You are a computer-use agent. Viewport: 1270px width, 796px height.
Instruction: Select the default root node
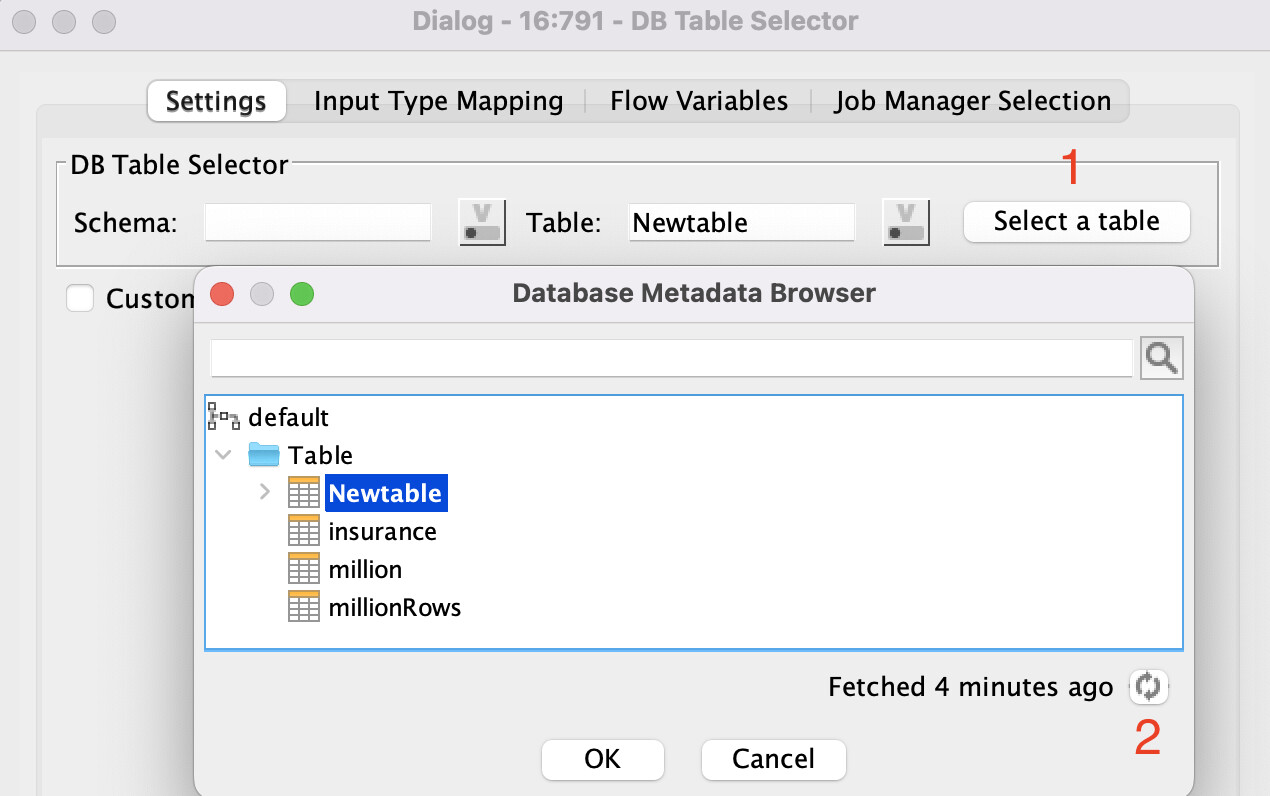pyautogui.click(x=288, y=417)
